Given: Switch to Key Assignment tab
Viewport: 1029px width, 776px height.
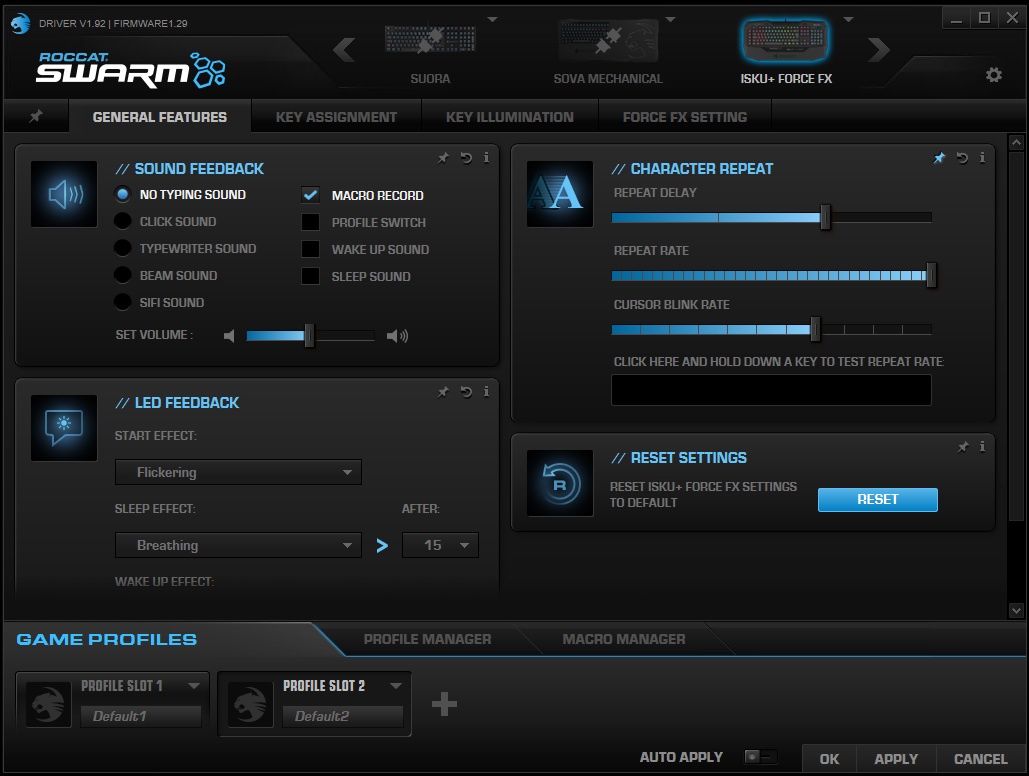Looking at the screenshot, I should click(x=336, y=117).
